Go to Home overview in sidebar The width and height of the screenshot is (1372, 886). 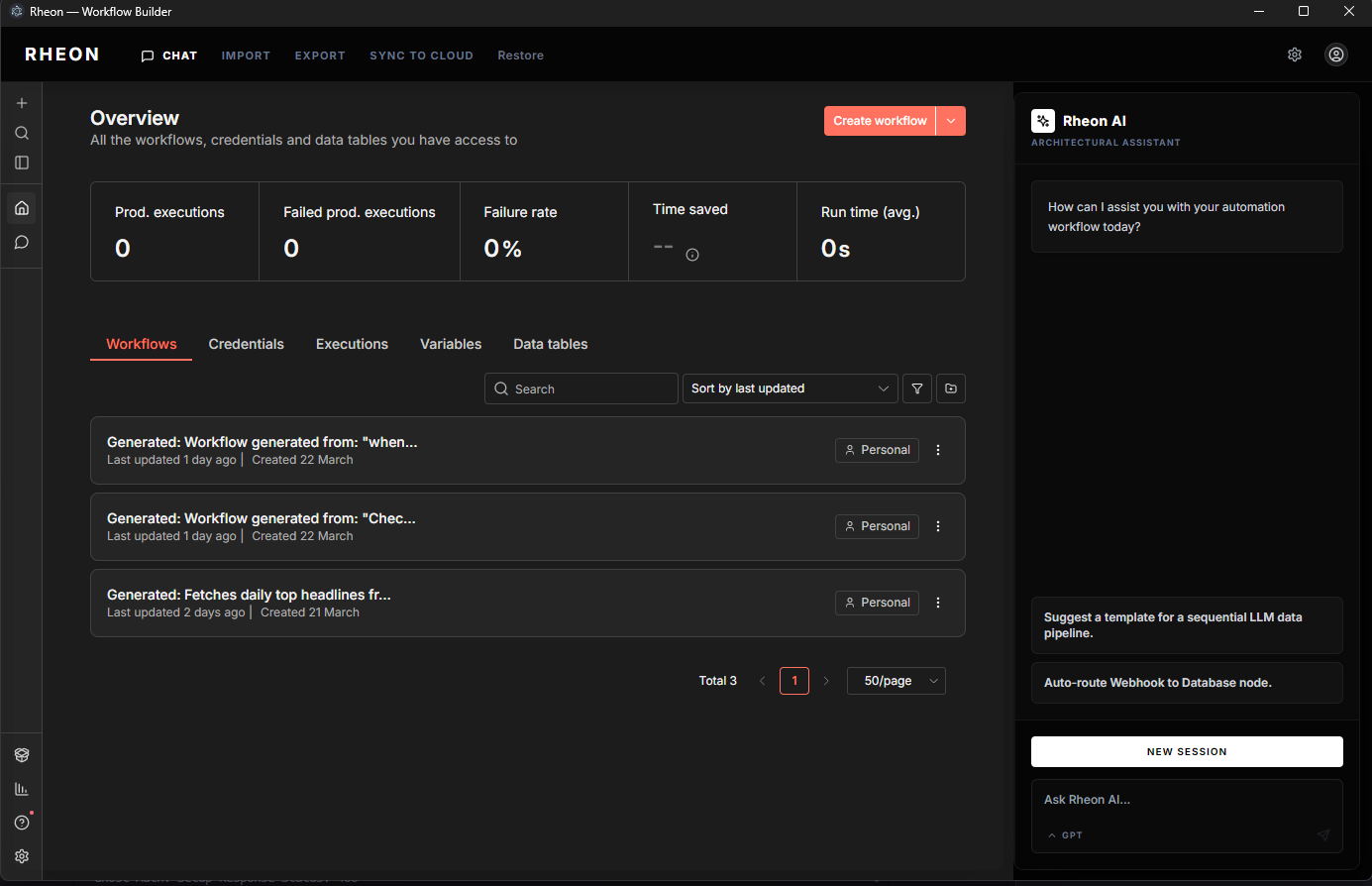click(22, 208)
